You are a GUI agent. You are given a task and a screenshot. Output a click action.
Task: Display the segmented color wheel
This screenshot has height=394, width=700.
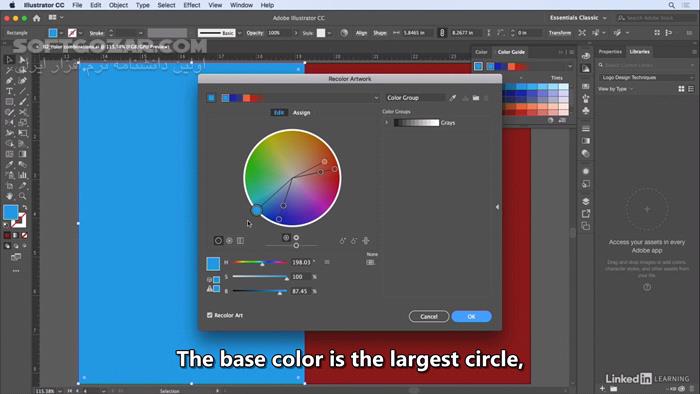click(x=229, y=241)
